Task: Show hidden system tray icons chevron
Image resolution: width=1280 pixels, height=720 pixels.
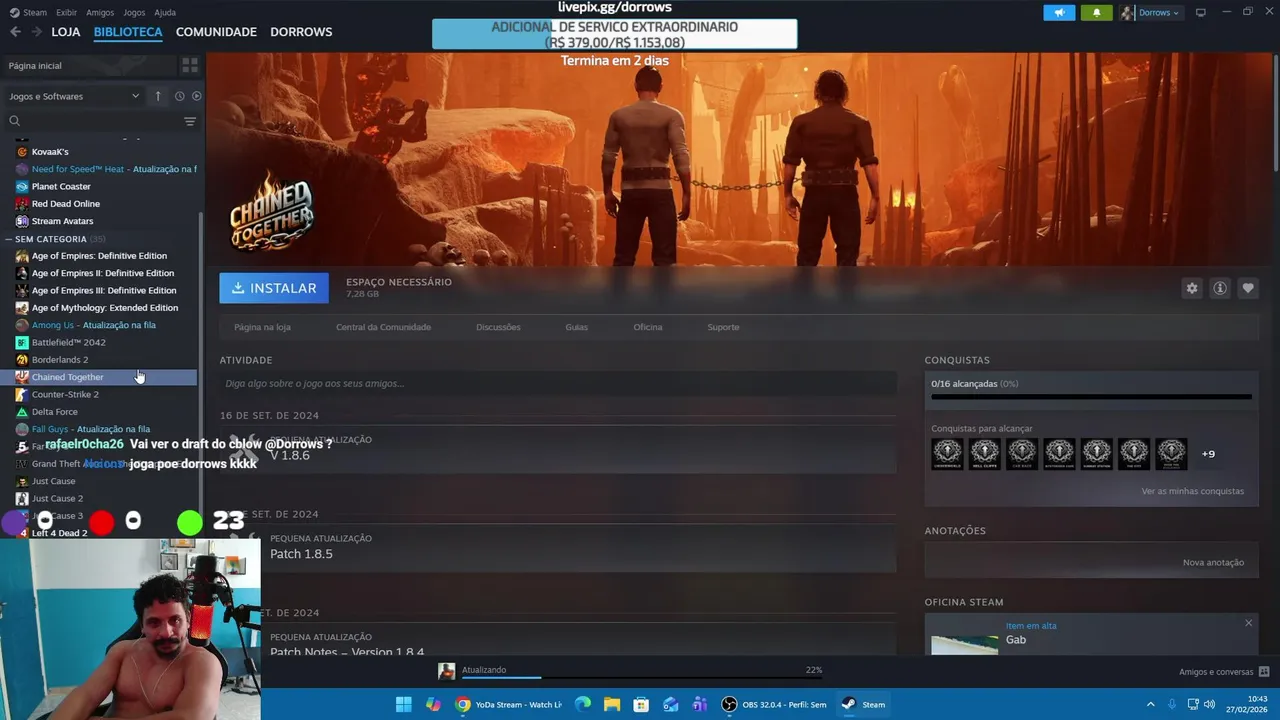Action: pyautogui.click(x=1150, y=704)
